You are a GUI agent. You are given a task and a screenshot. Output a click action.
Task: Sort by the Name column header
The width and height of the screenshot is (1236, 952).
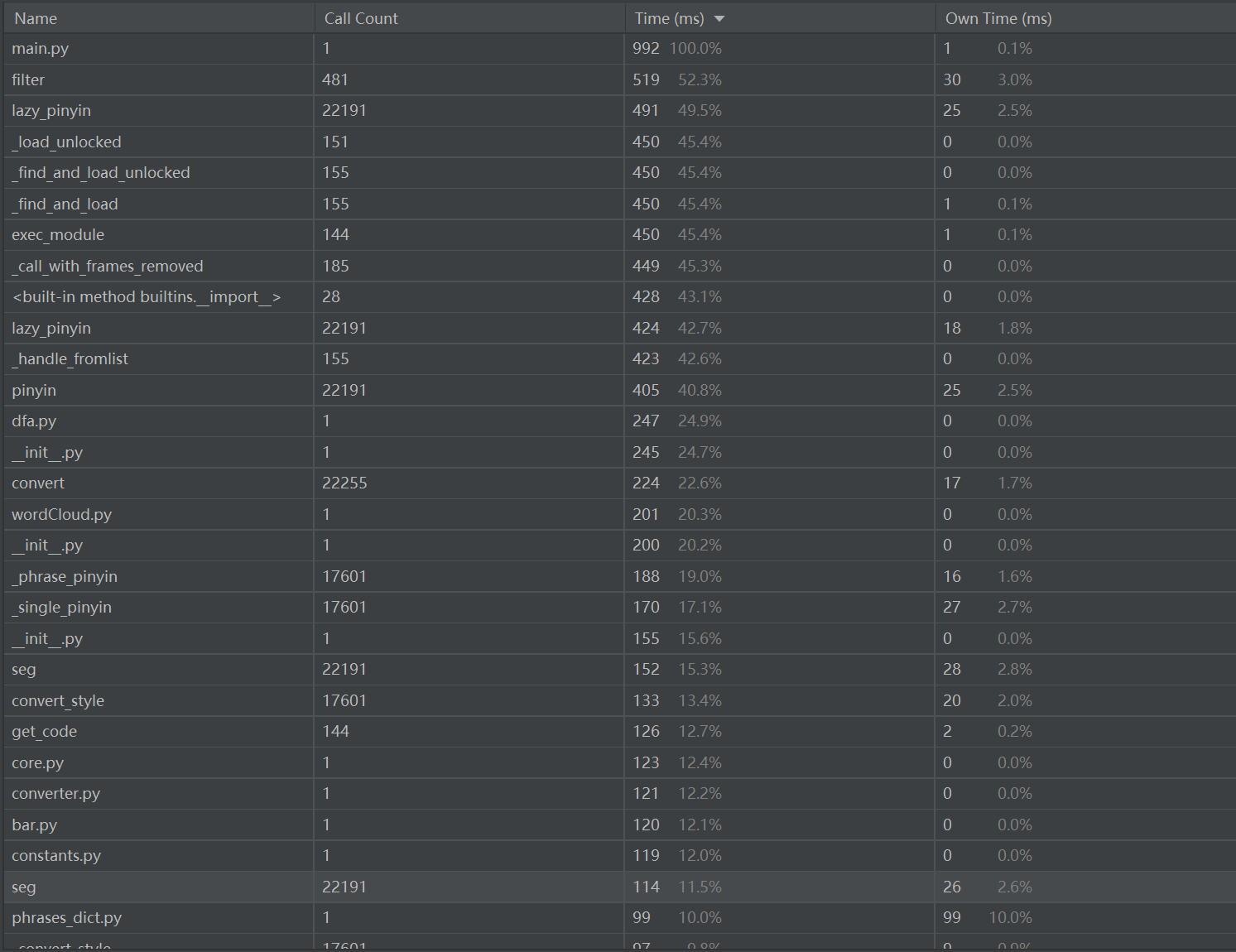[158, 18]
